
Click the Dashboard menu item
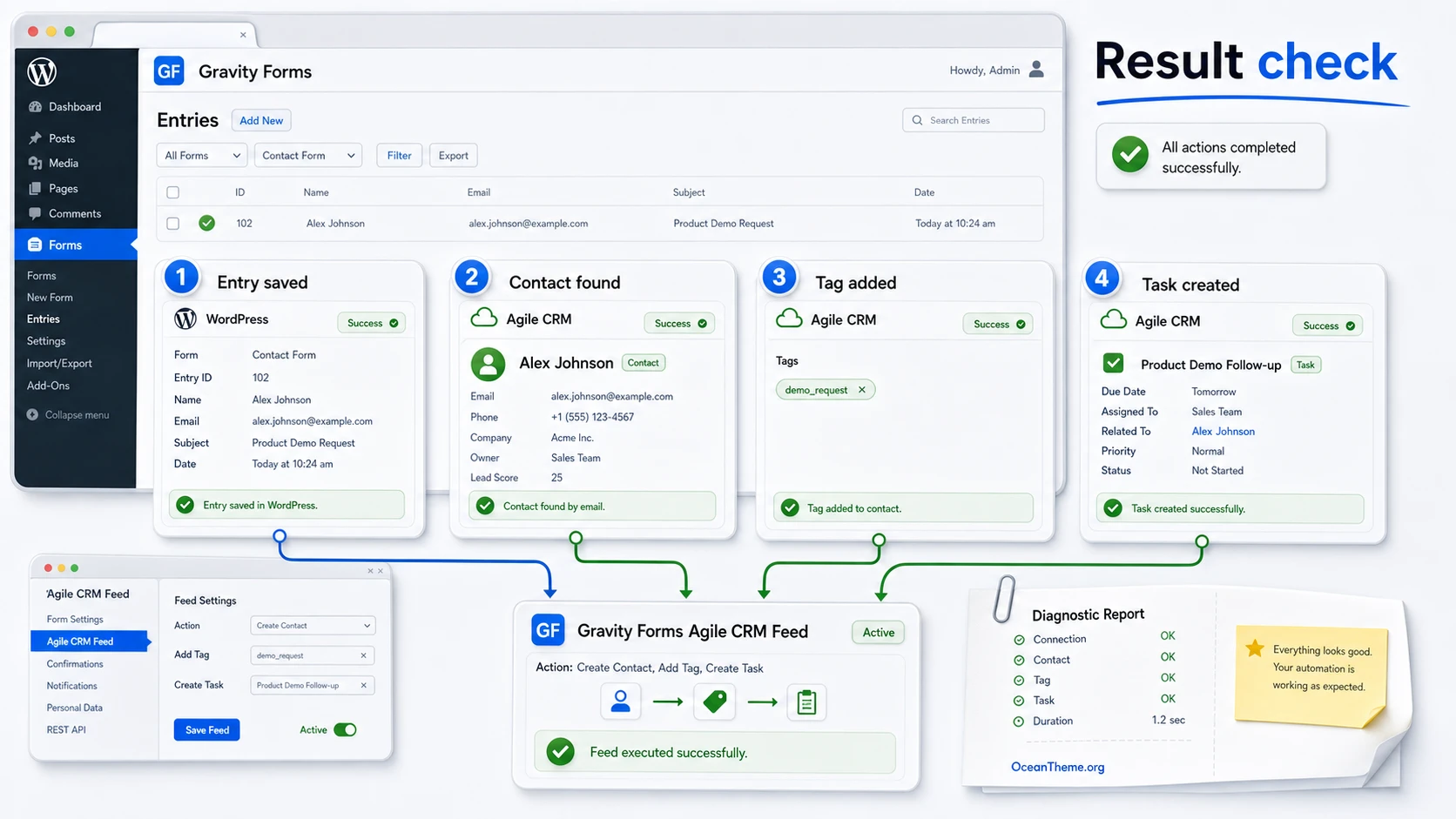pyautogui.click(x=75, y=107)
